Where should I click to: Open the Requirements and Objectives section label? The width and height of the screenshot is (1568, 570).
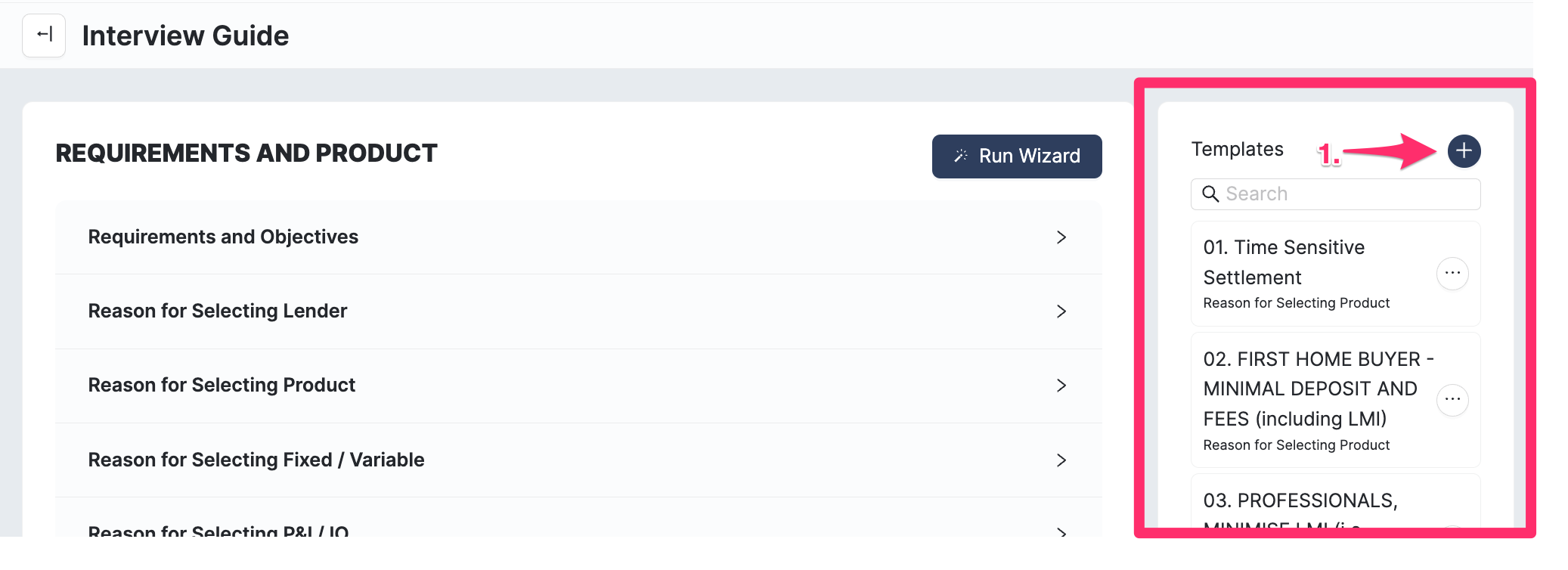pos(223,237)
